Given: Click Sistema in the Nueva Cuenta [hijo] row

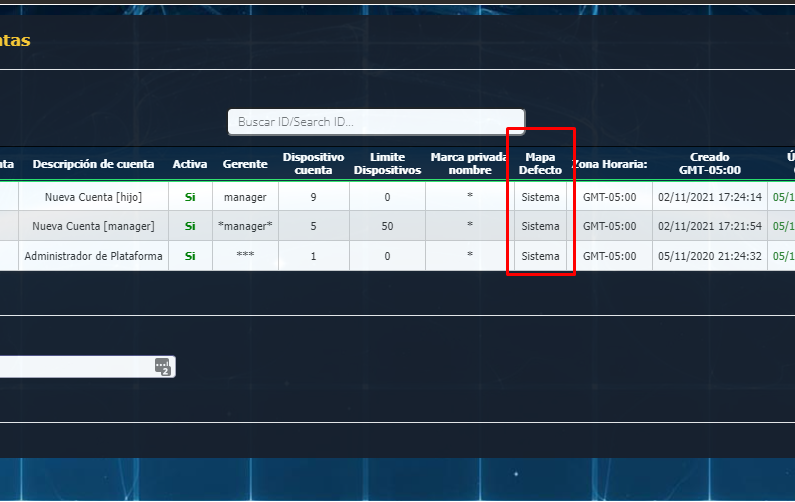Looking at the screenshot, I should tap(540, 197).
